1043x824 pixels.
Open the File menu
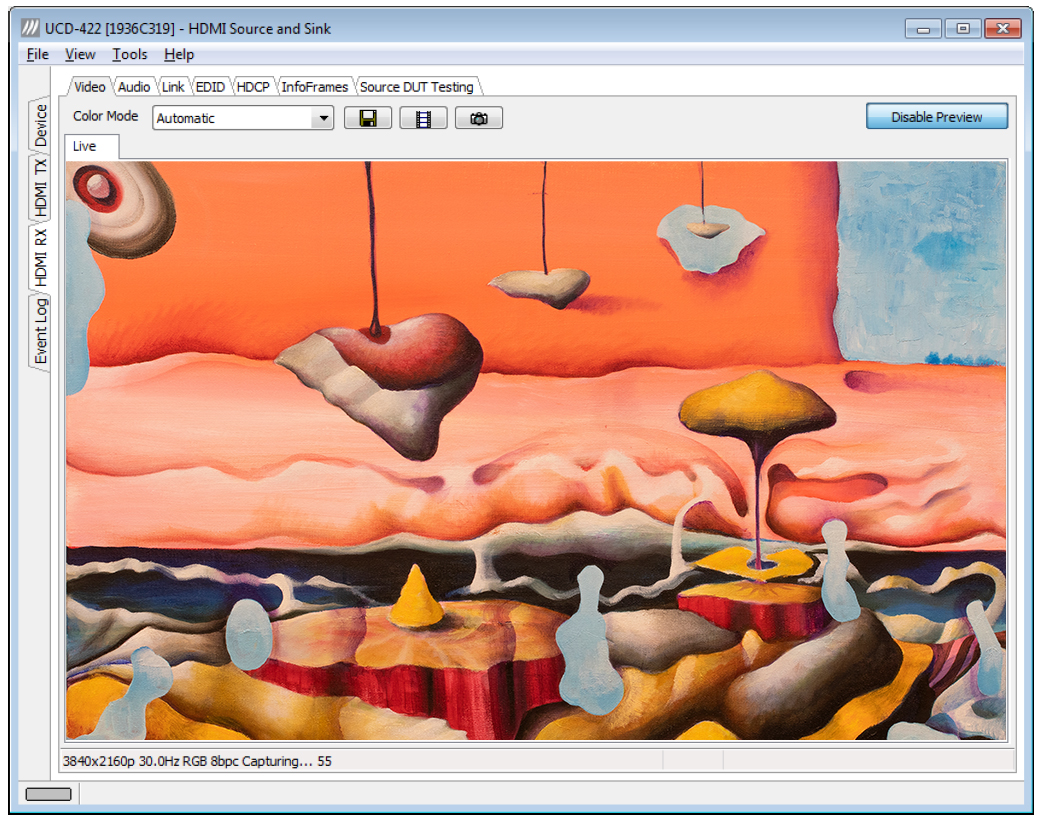37,55
